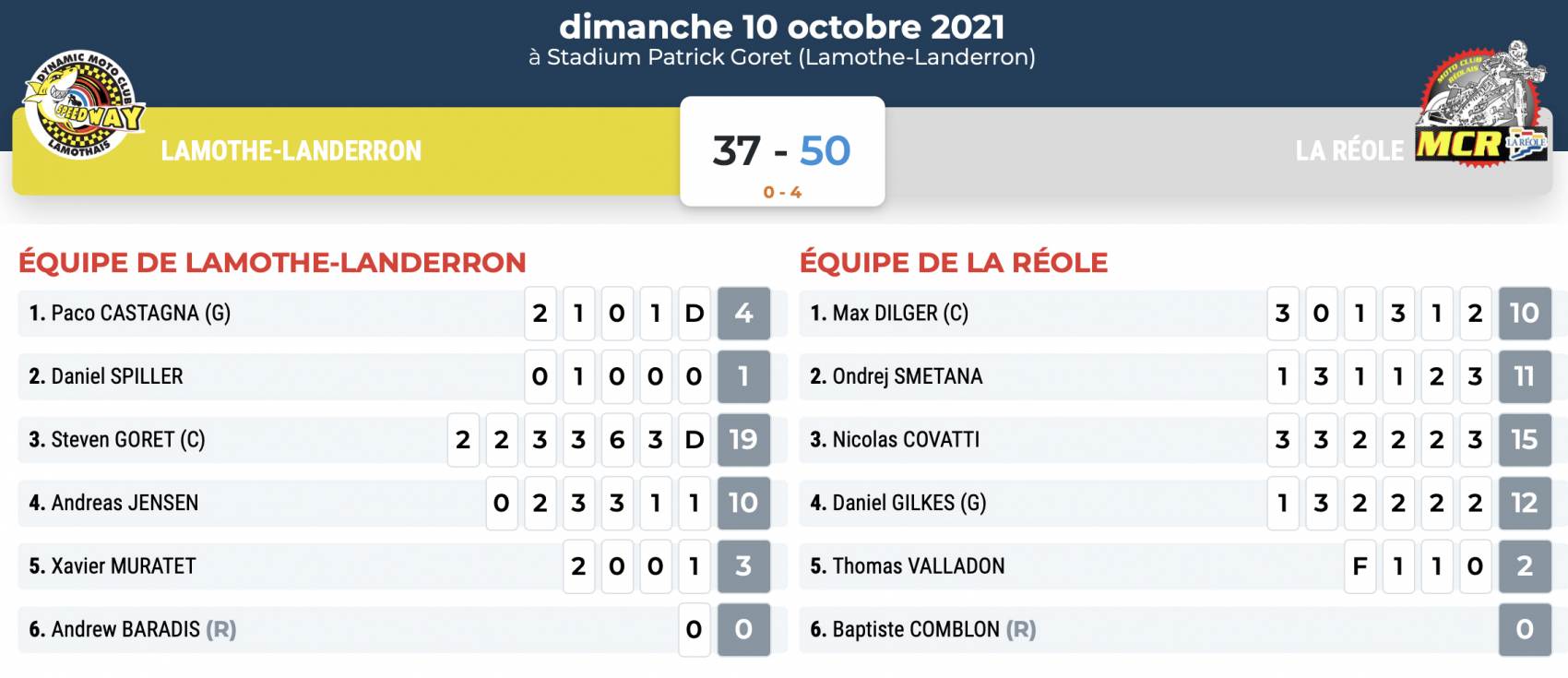Open the LAMOTHE-LANDERRON team name link
The width and height of the screenshot is (1568, 678).
291,151
